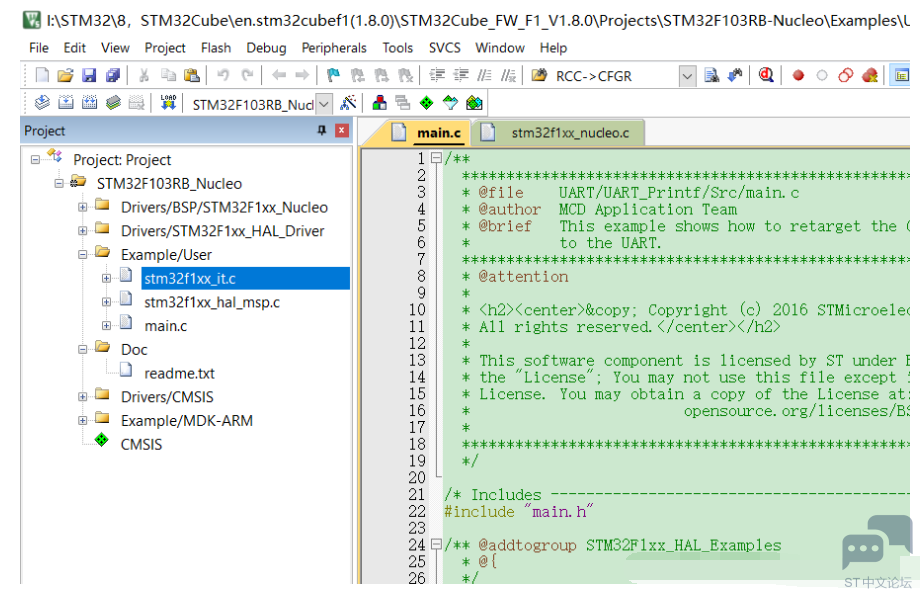Click the Paste clipboard icon
The width and height of the screenshot is (921, 598).
coord(191,75)
